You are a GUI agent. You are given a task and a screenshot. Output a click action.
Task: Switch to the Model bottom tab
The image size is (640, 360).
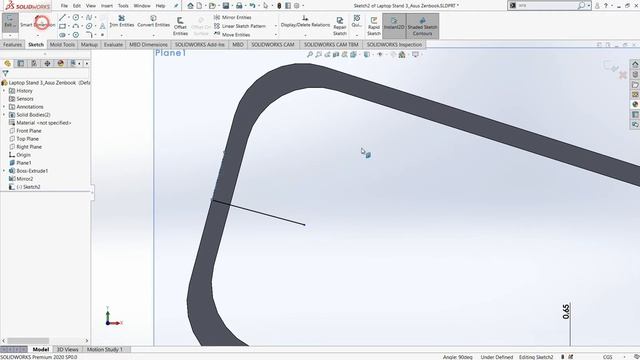41,349
